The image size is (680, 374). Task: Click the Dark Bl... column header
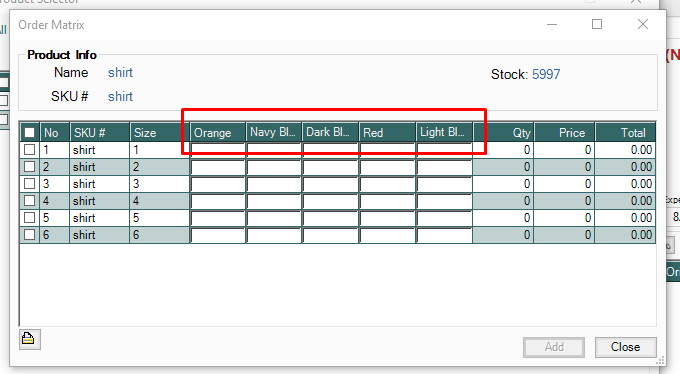coord(330,132)
